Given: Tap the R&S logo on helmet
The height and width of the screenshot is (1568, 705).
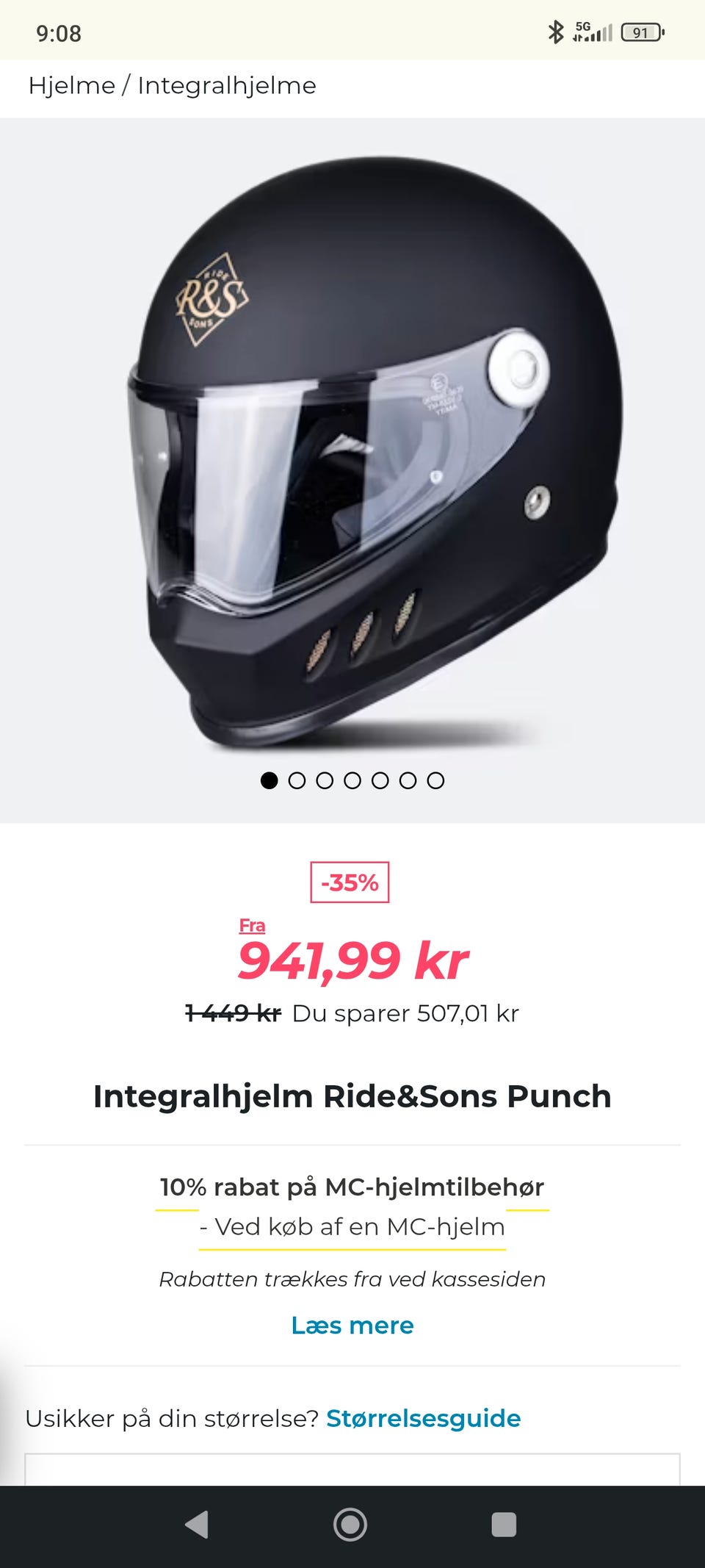Looking at the screenshot, I should (x=211, y=299).
